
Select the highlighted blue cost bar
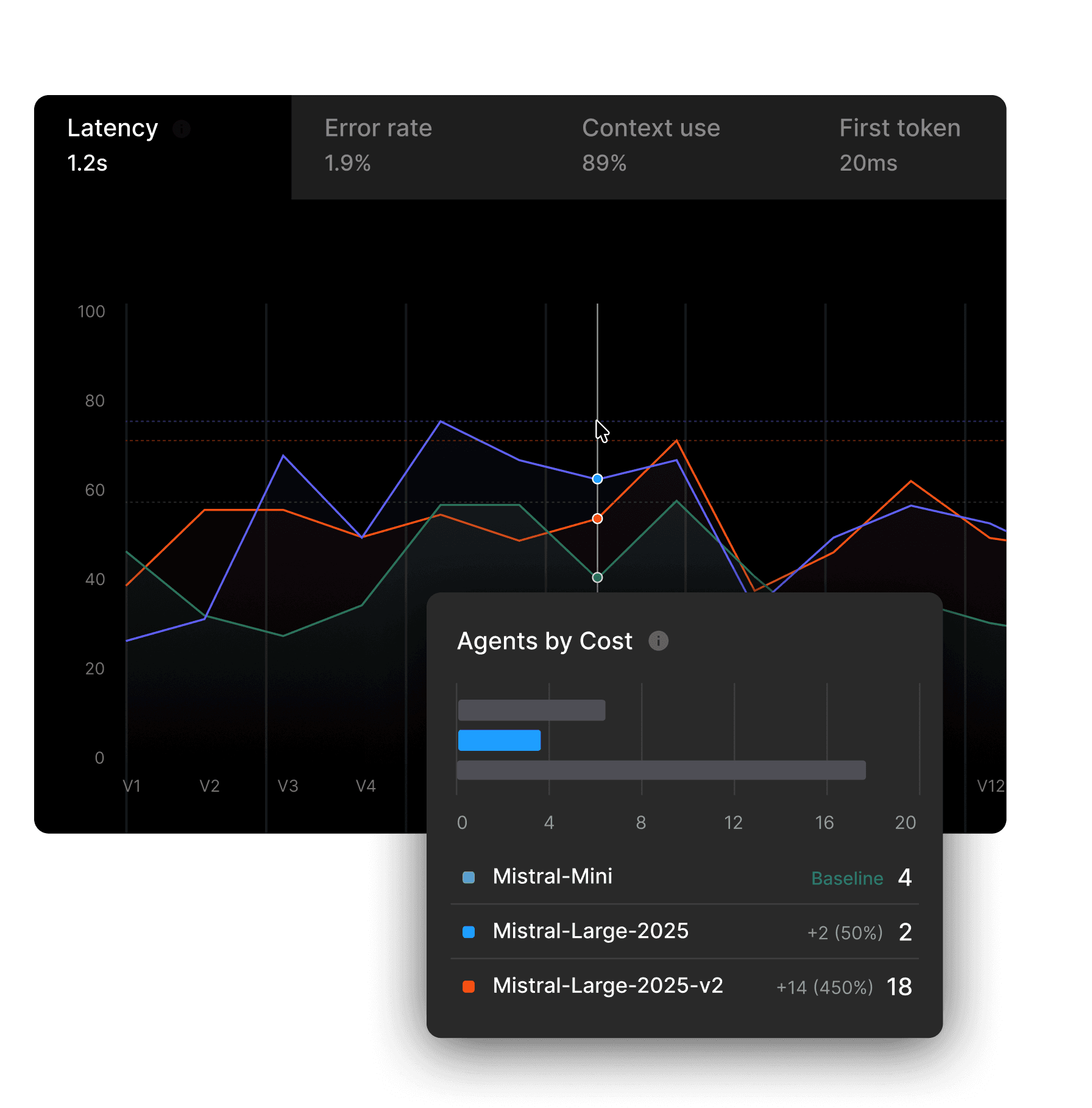499,740
